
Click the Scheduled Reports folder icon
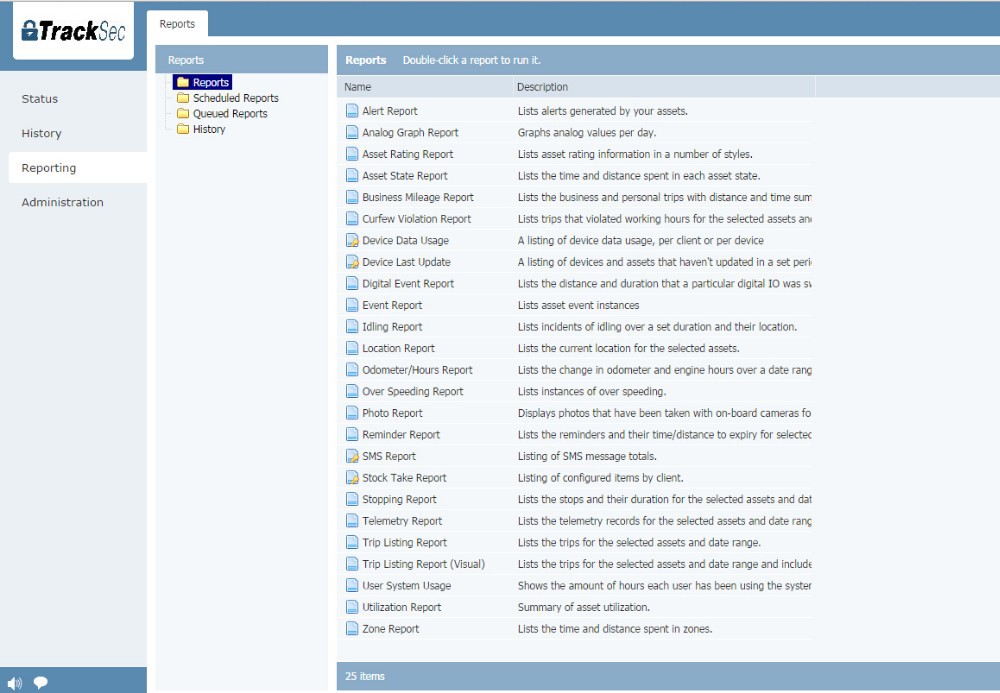tap(184, 98)
